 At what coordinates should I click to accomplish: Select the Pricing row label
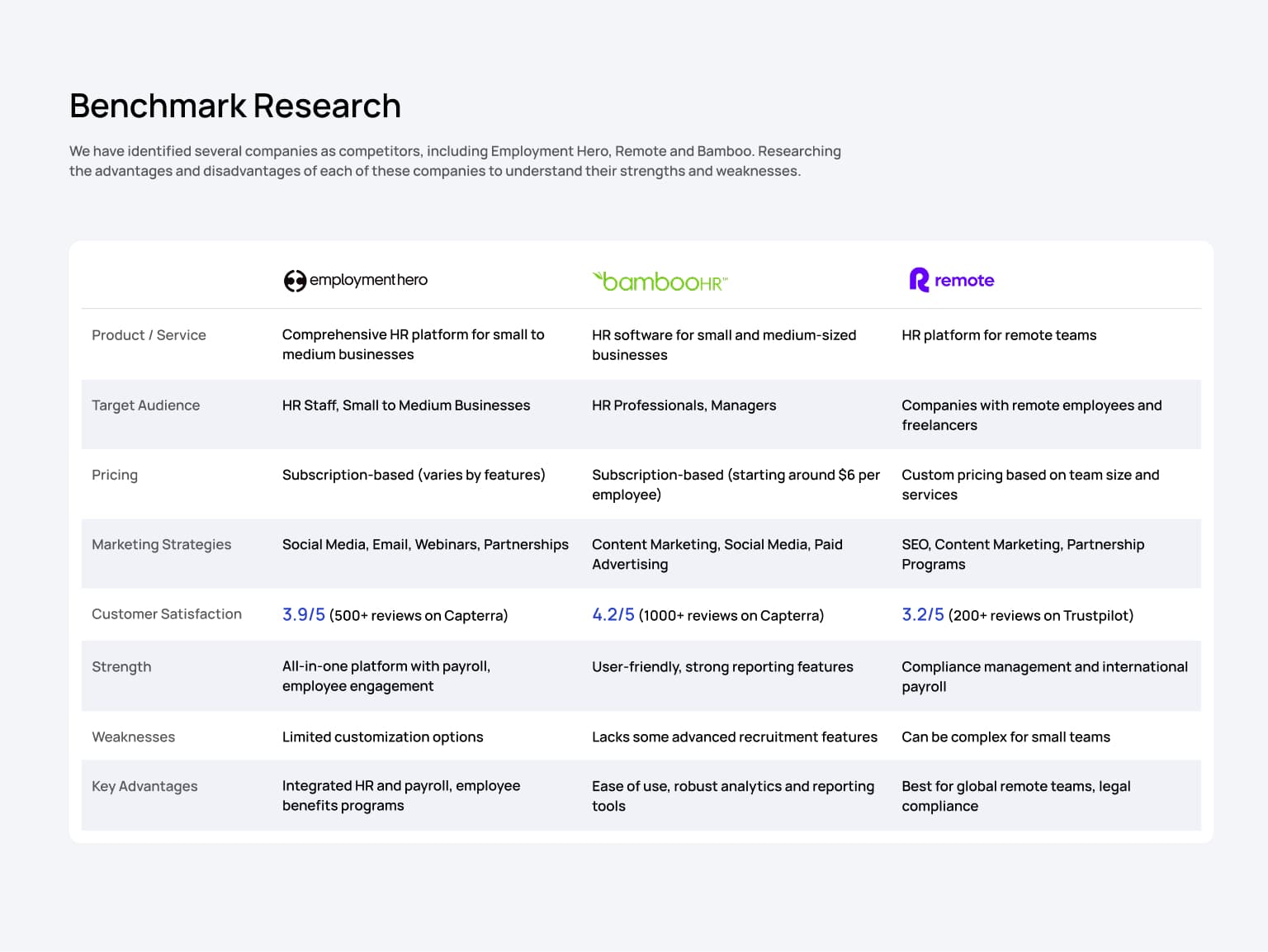point(115,475)
